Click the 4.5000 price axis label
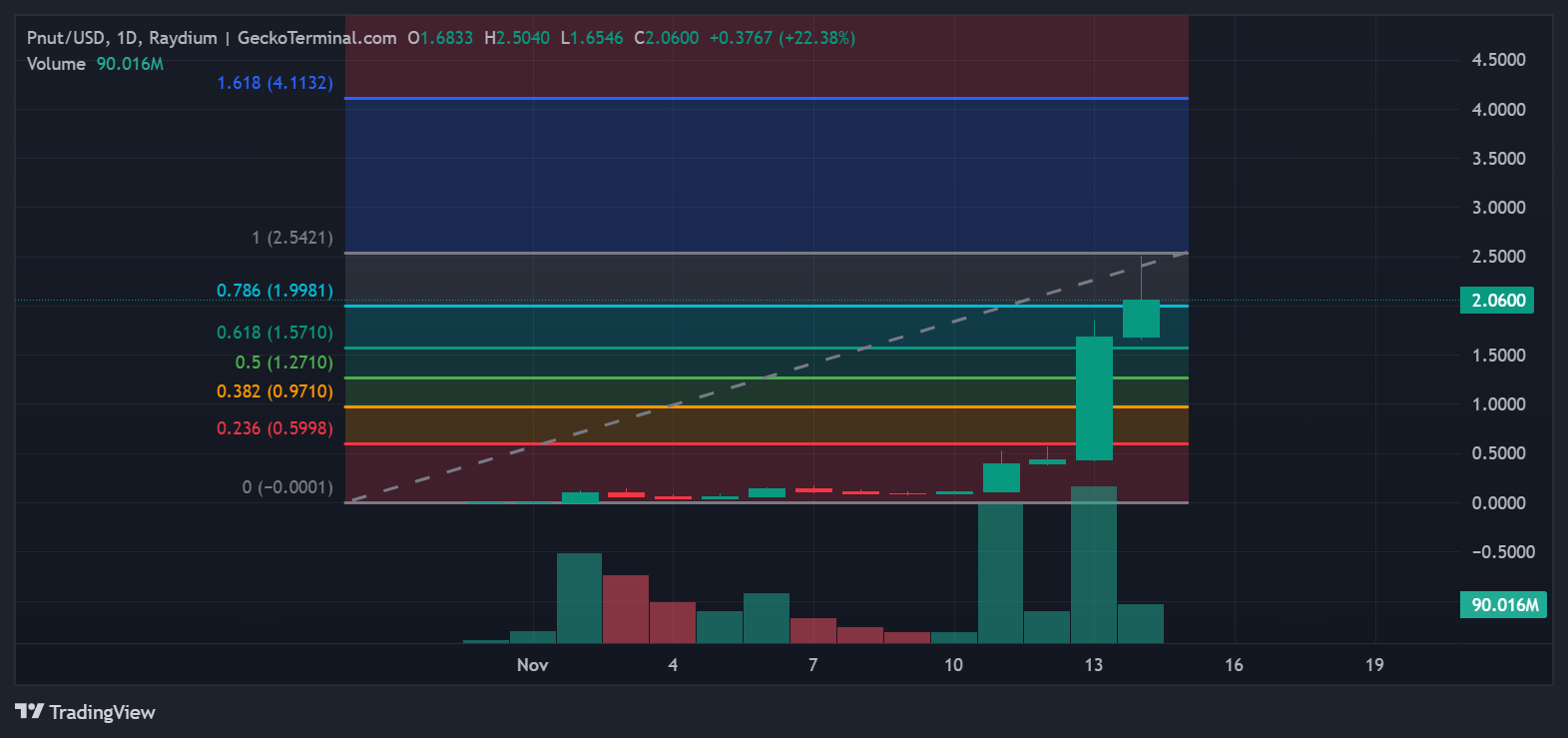The width and height of the screenshot is (1568, 738). click(x=1499, y=60)
